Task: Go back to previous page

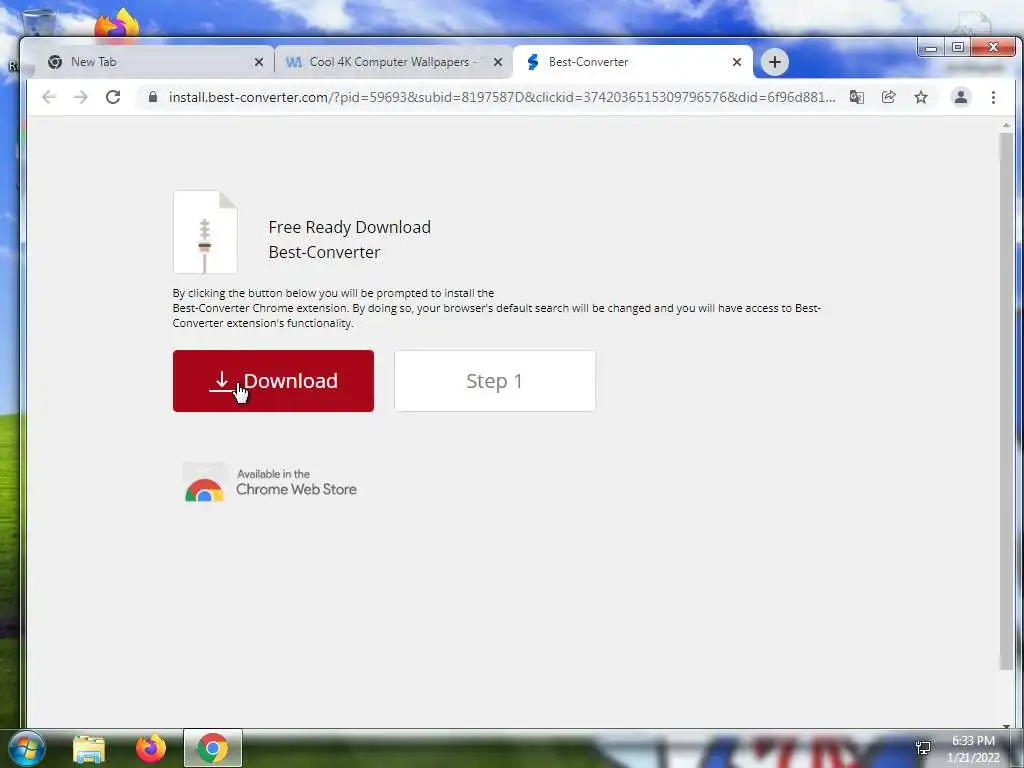Action: (x=49, y=97)
